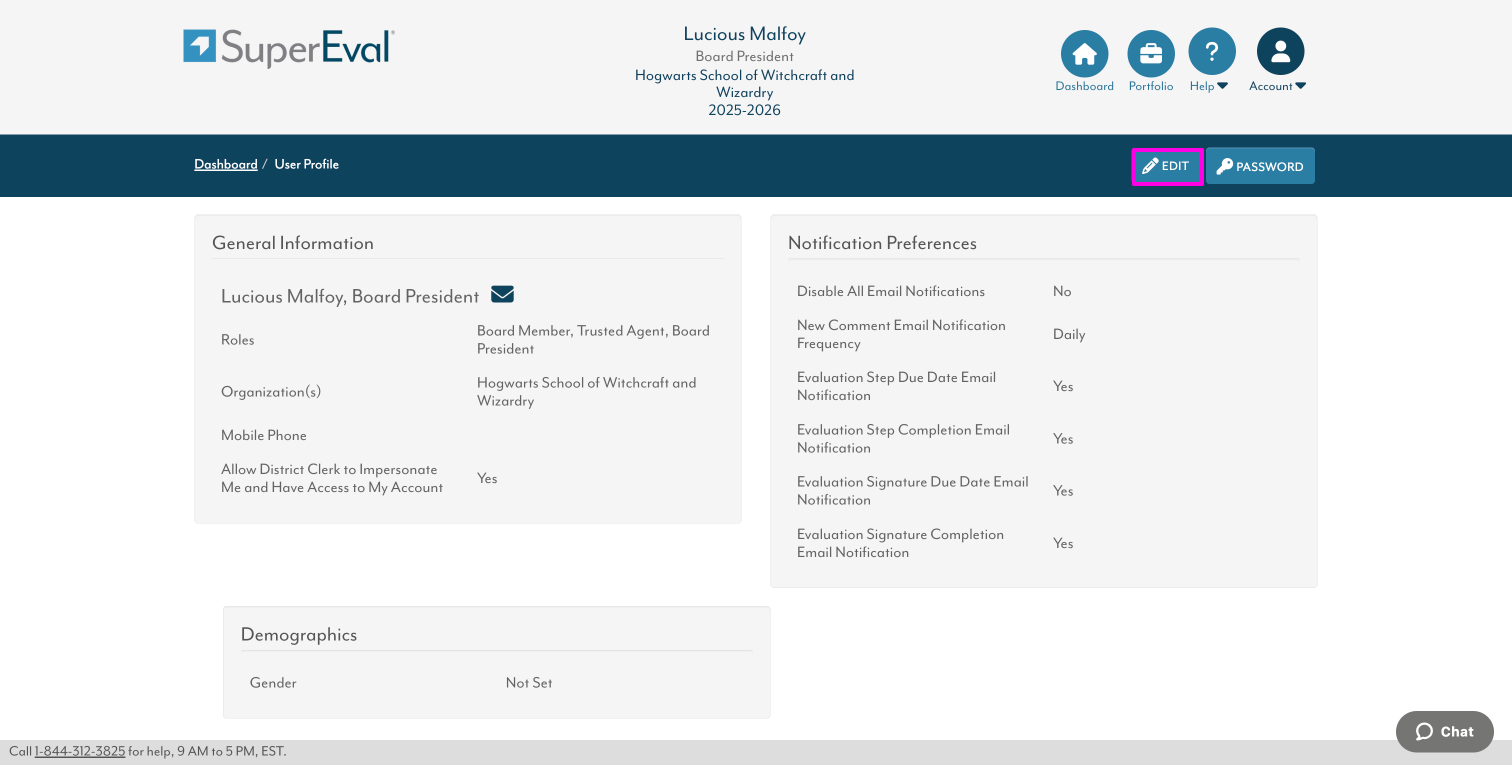Click the EDIT button
1512x765 pixels.
coord(1167,167)
